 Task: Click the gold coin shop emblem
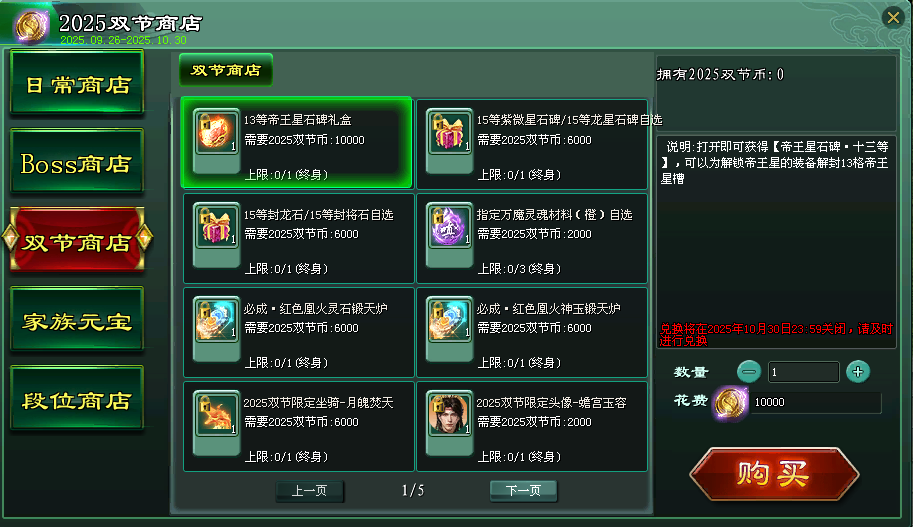coord(31,26)
